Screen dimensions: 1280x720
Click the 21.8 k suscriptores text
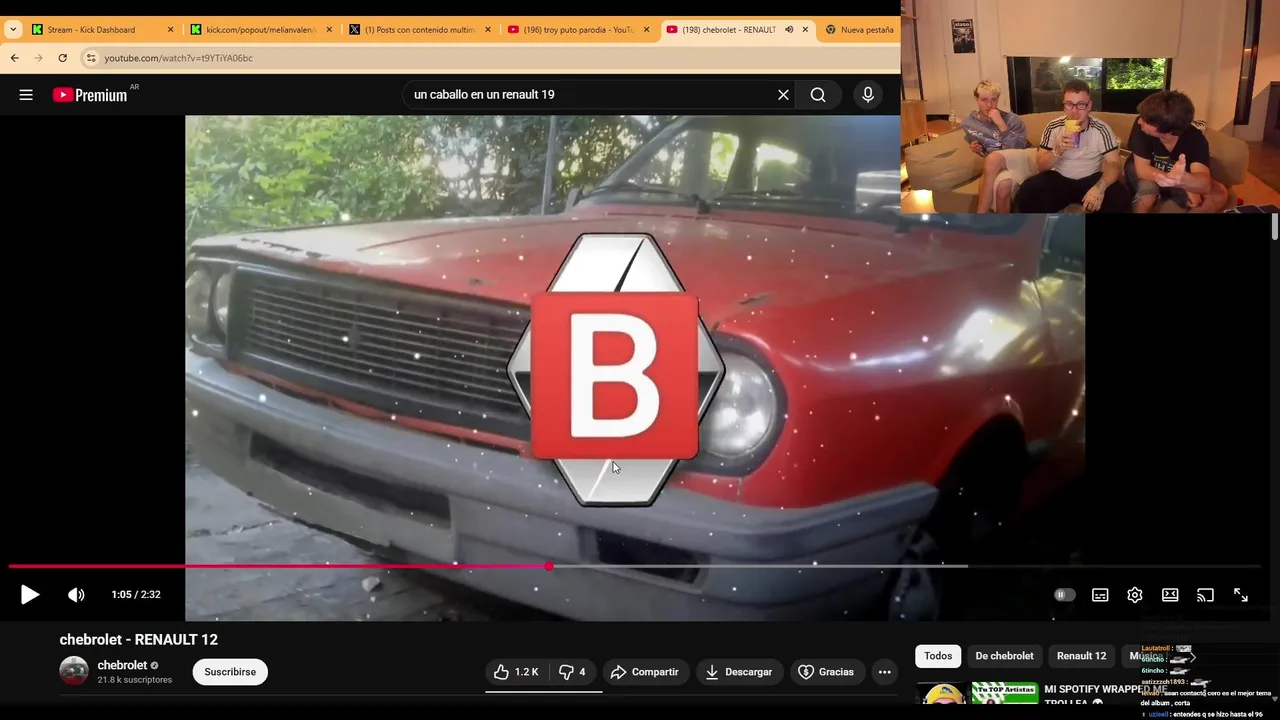pos(135,680)
